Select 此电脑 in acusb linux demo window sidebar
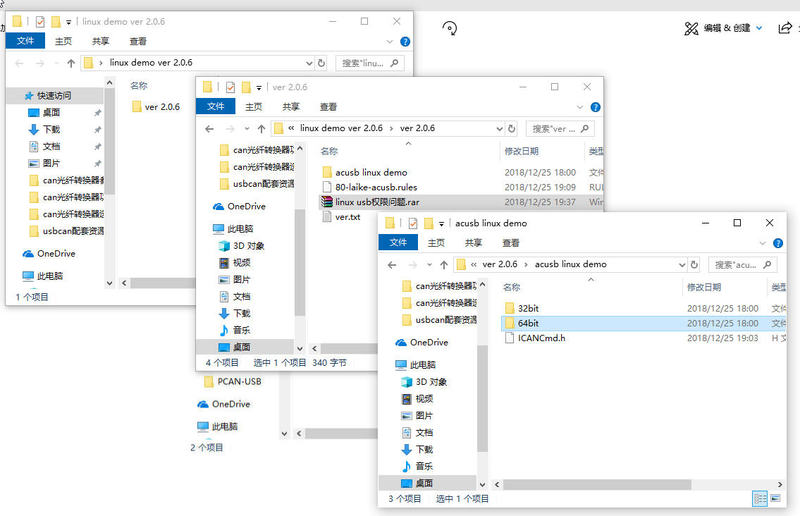The height and width of the screenshot is (516, 800). pos(415,365)
